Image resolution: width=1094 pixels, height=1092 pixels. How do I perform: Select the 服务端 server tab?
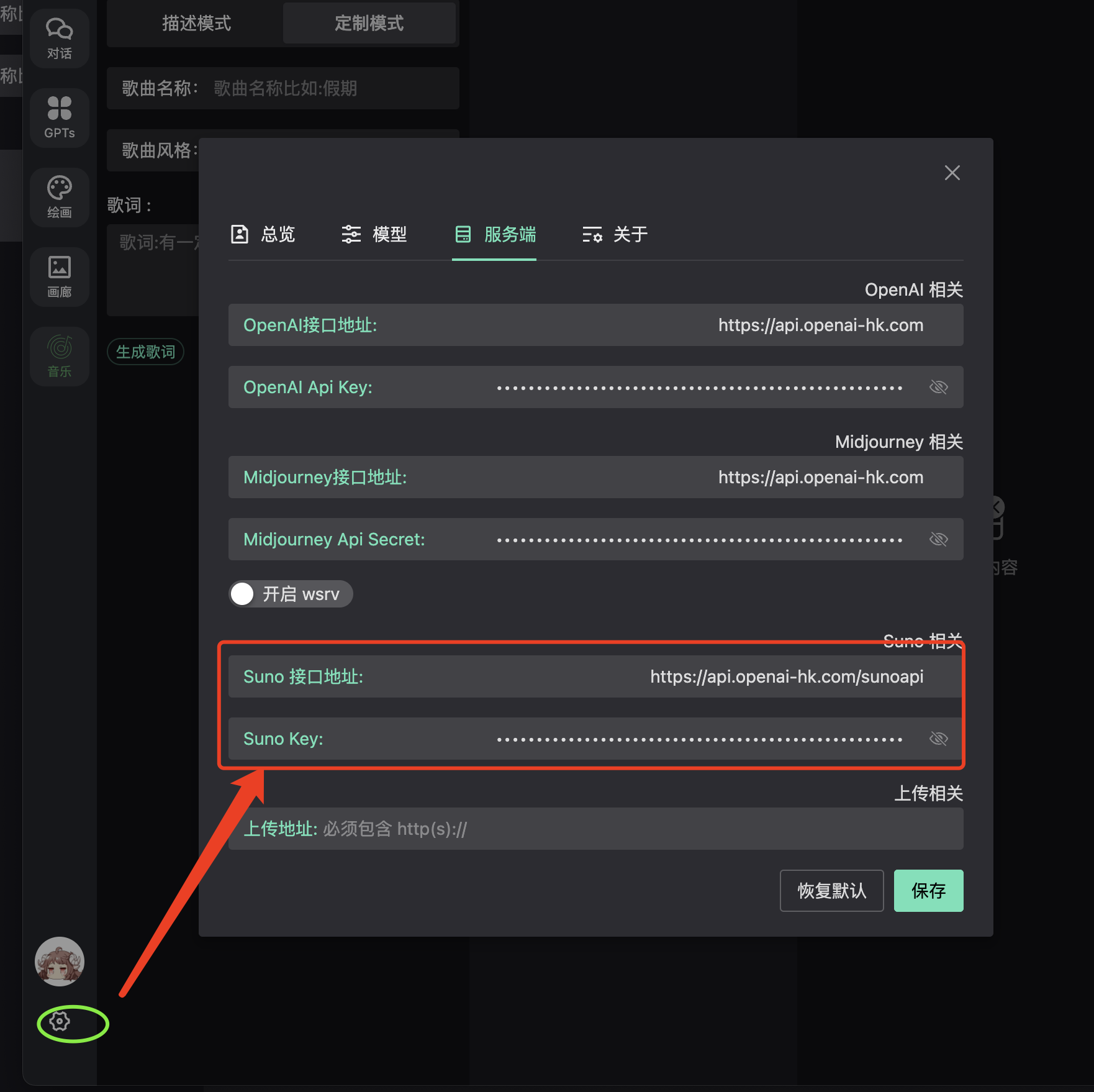pyautogui.click(x=495, y=234)
